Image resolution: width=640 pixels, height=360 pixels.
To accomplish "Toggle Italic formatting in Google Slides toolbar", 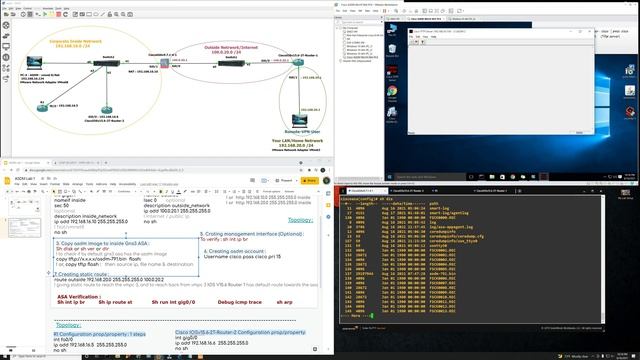I will tap(167, 191).
